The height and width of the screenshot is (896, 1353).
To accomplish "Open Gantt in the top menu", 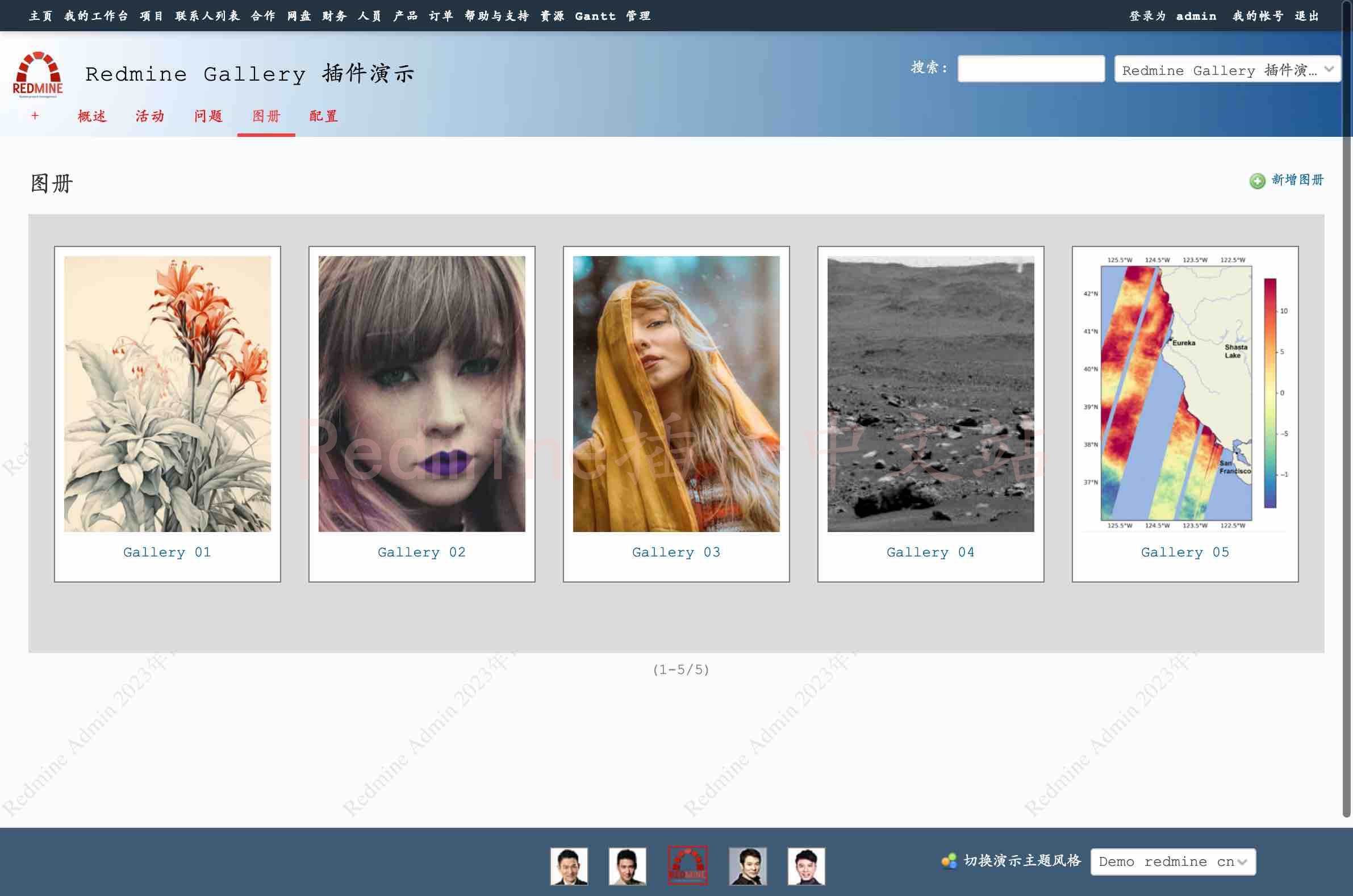I will 595,16.
